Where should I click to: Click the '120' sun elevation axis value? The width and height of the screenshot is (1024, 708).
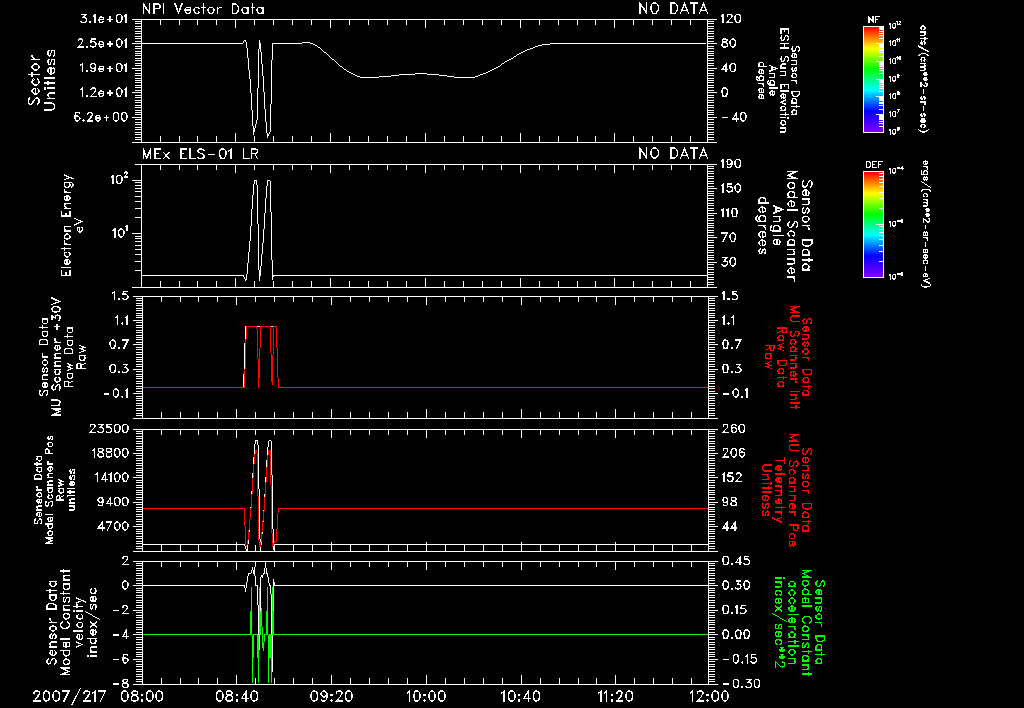[731, 19]
